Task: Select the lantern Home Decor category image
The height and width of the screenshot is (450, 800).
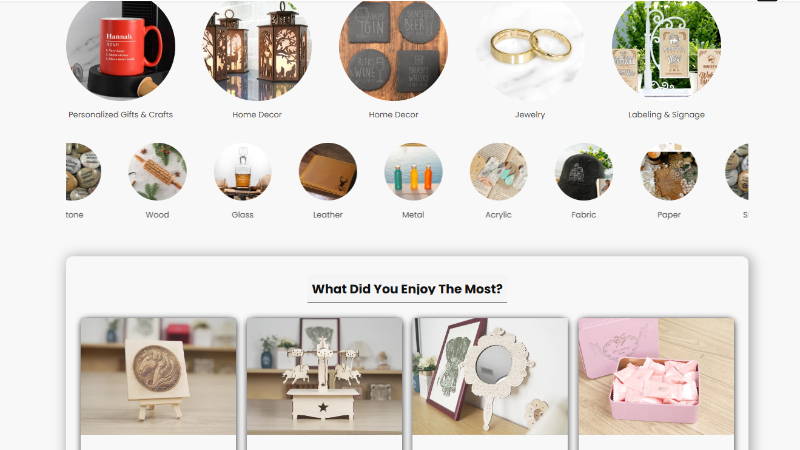Action: point(257,49)
